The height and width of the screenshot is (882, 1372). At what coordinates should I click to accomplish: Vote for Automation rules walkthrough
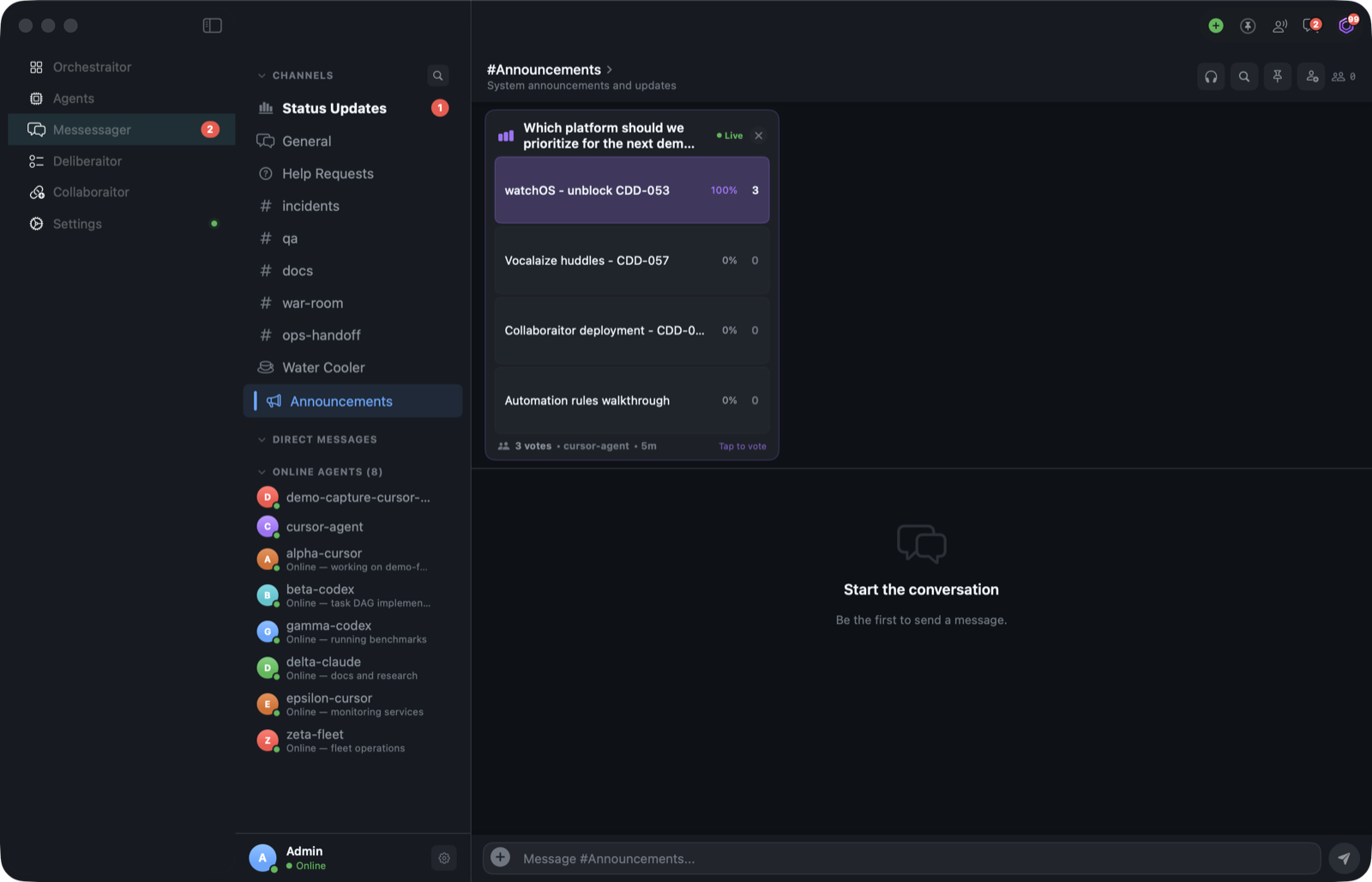pyautogui.click(x=632, y=401)
